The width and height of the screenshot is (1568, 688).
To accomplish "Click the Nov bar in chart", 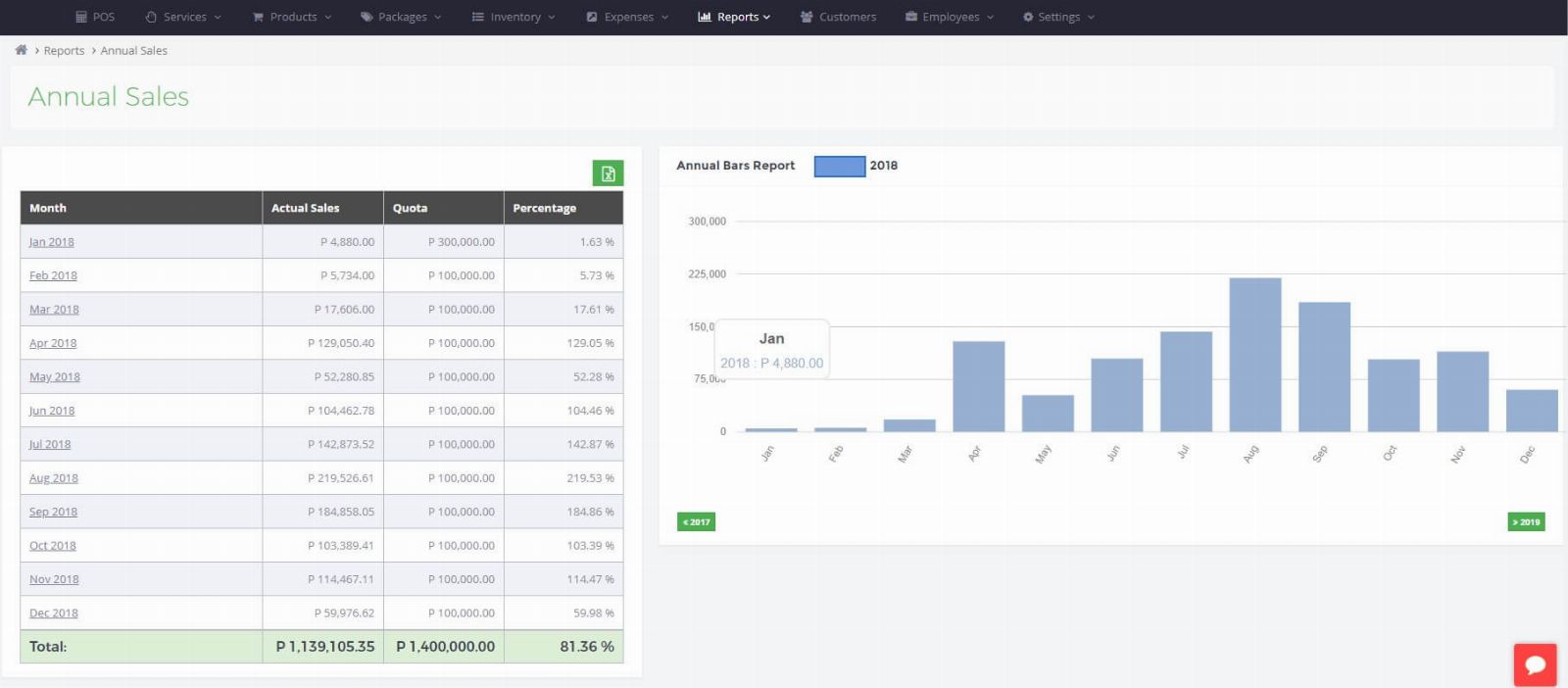I will pos(1462,391).
